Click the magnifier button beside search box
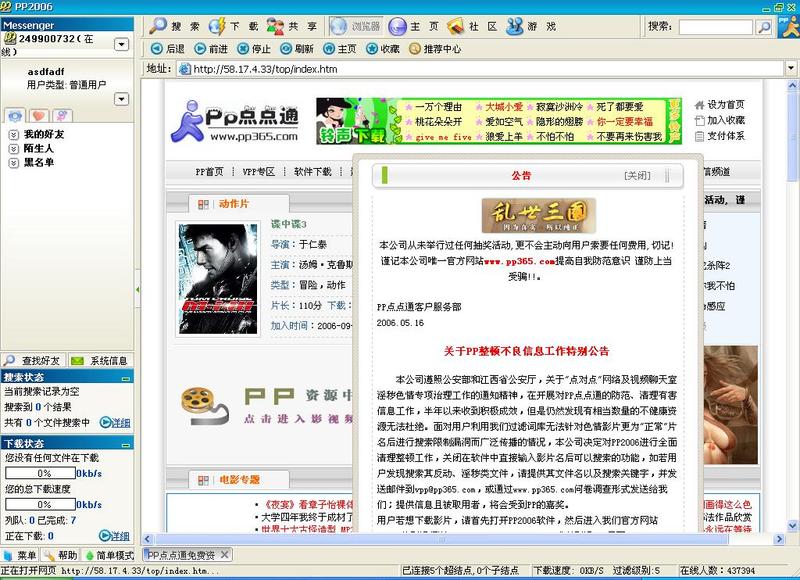This screenshot has height=580, width=800. (x=764, y=27)
